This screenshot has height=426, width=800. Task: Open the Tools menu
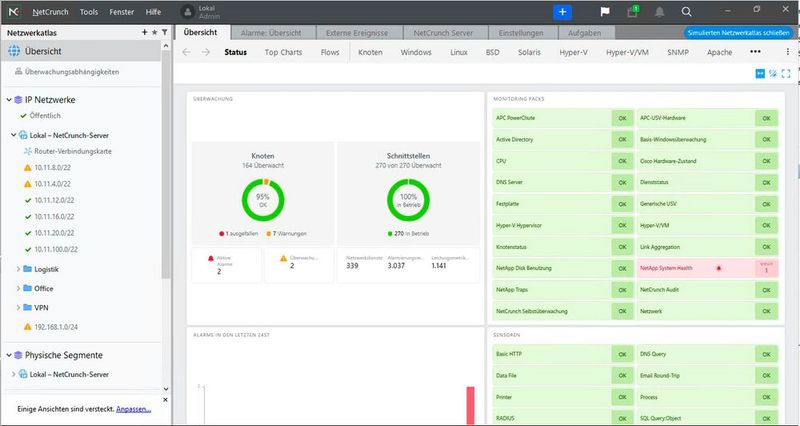point(89,12)
